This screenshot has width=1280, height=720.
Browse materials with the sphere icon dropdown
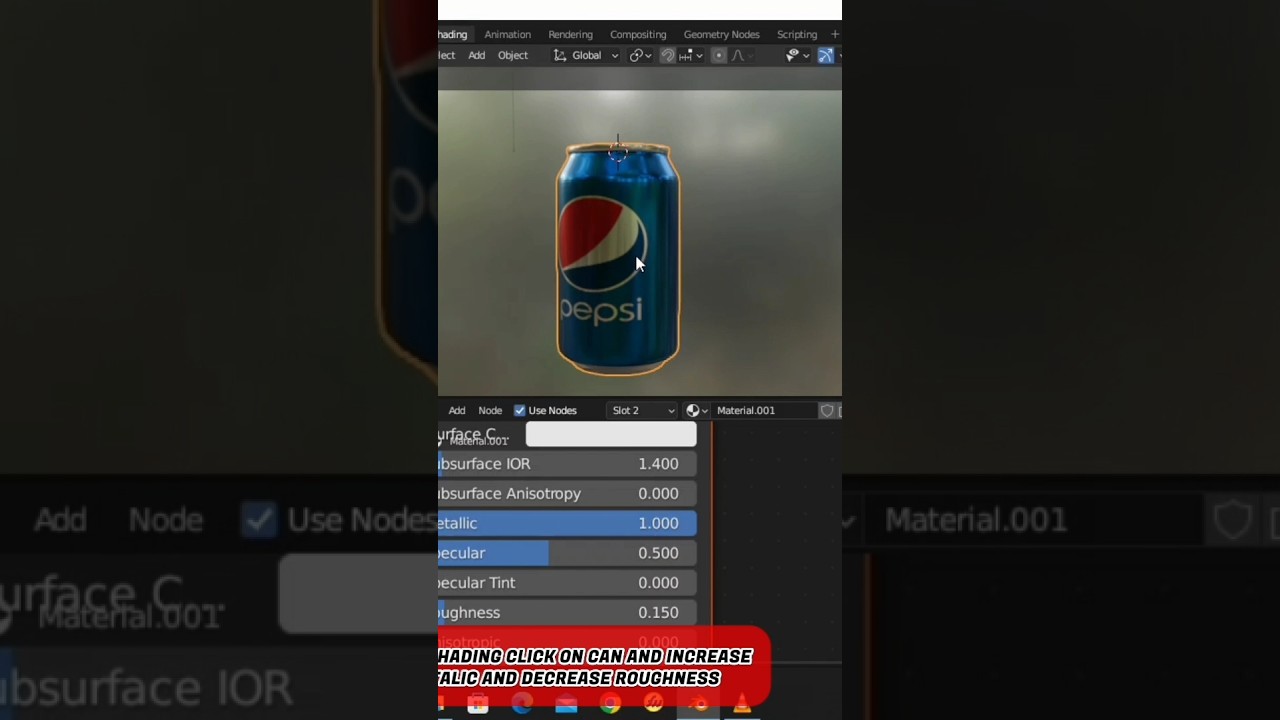point(697,410)
